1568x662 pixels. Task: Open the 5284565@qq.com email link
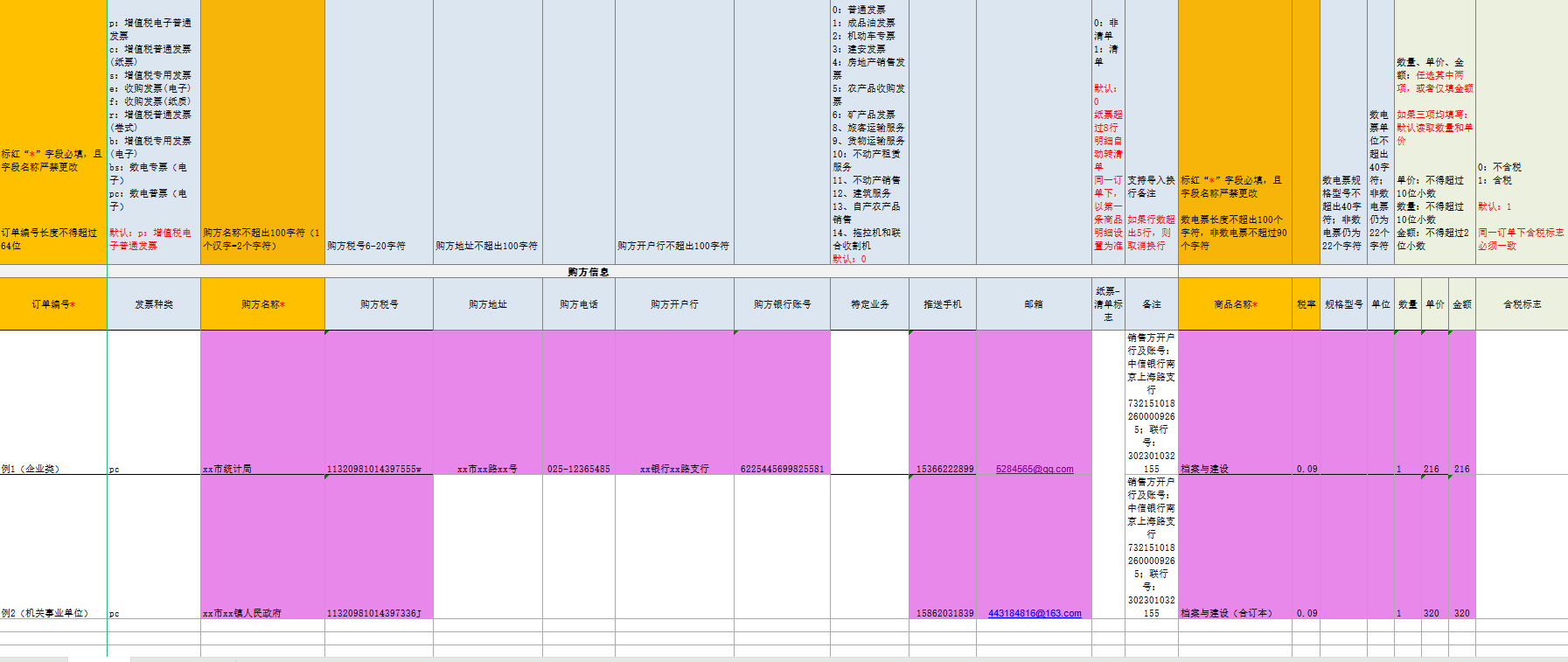pos(1034,470)
